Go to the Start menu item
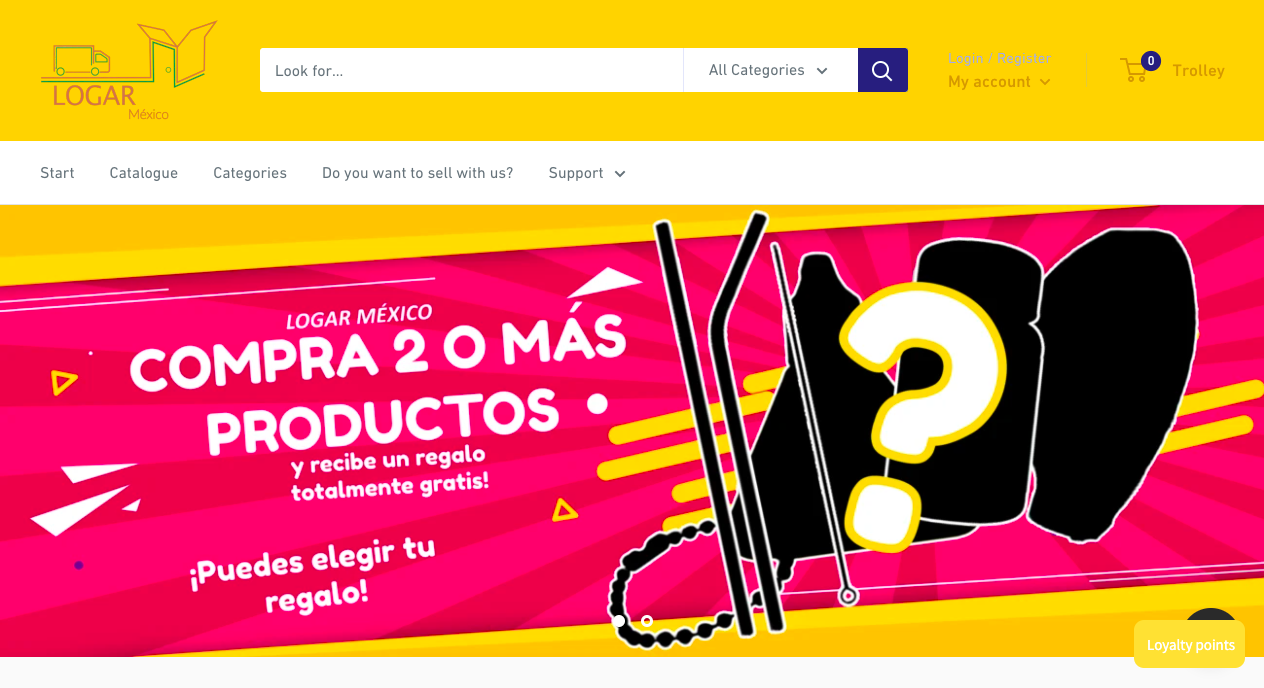This screenshot has width=1264, height=688. [x=57, y=173]
